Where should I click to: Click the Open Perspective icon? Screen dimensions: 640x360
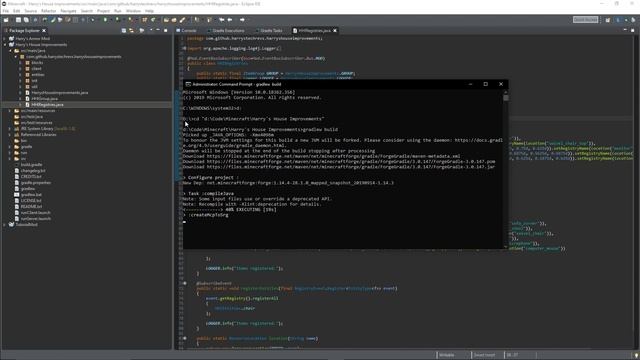pyautogui.click(x=608, y=20)
